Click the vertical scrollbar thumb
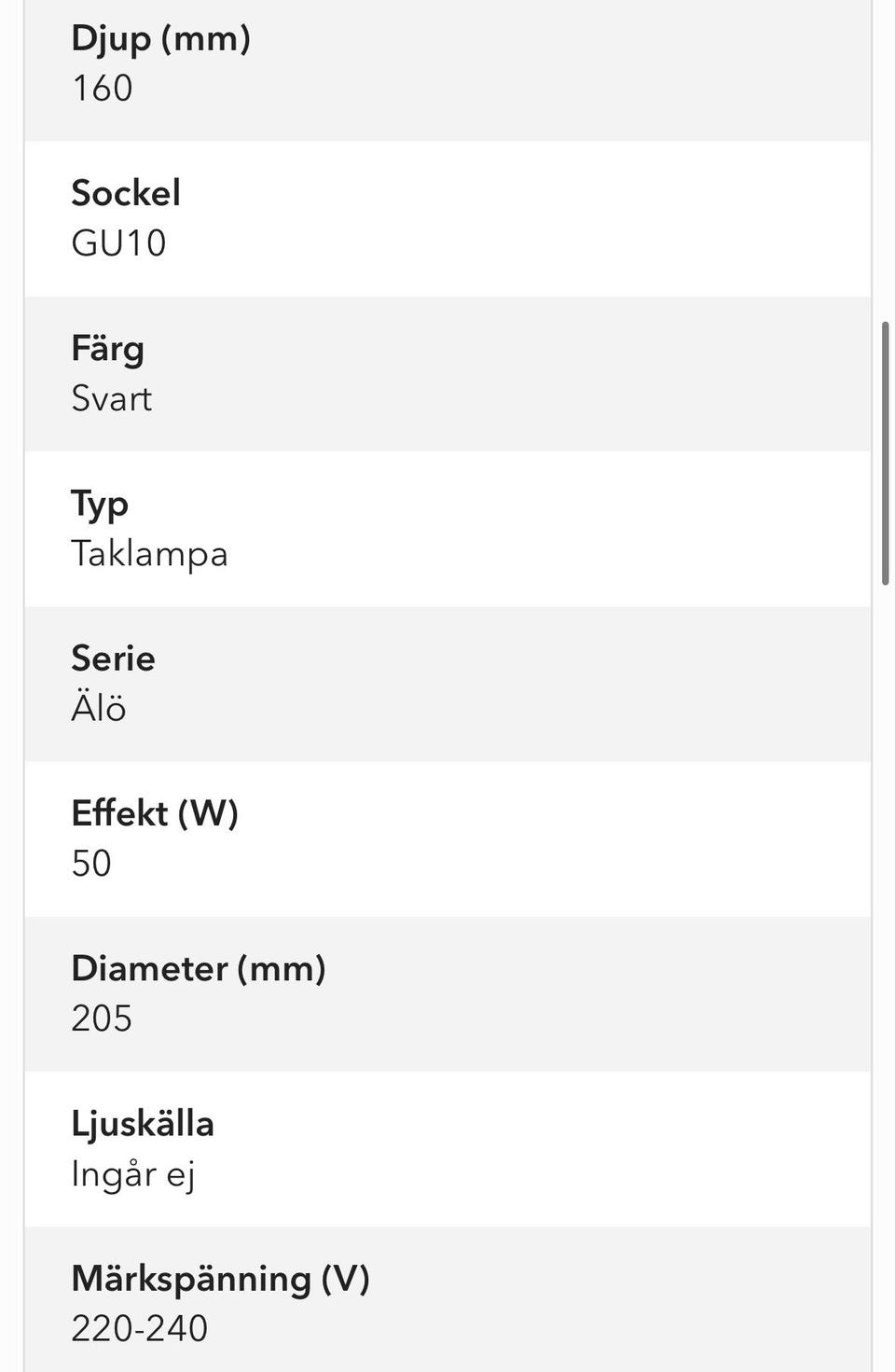Screen dimensions: 895x1372 (x=885, y=453)
